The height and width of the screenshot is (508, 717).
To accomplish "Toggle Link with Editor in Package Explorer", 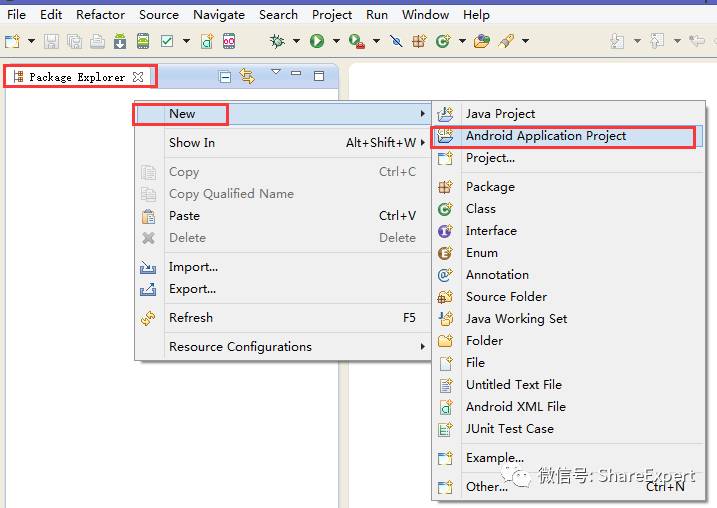I will pos(247,76).
